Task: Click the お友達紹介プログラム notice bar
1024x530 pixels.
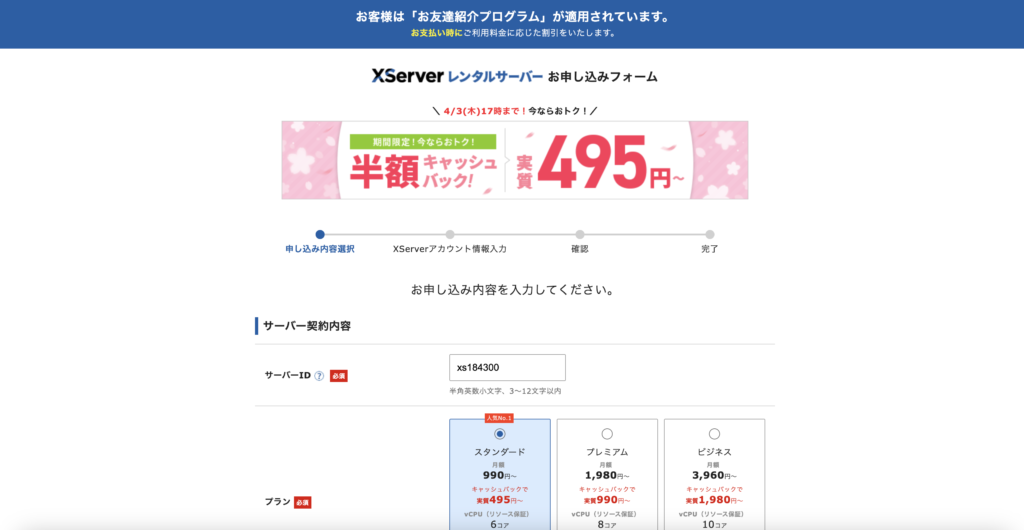Action: point(512,24)
